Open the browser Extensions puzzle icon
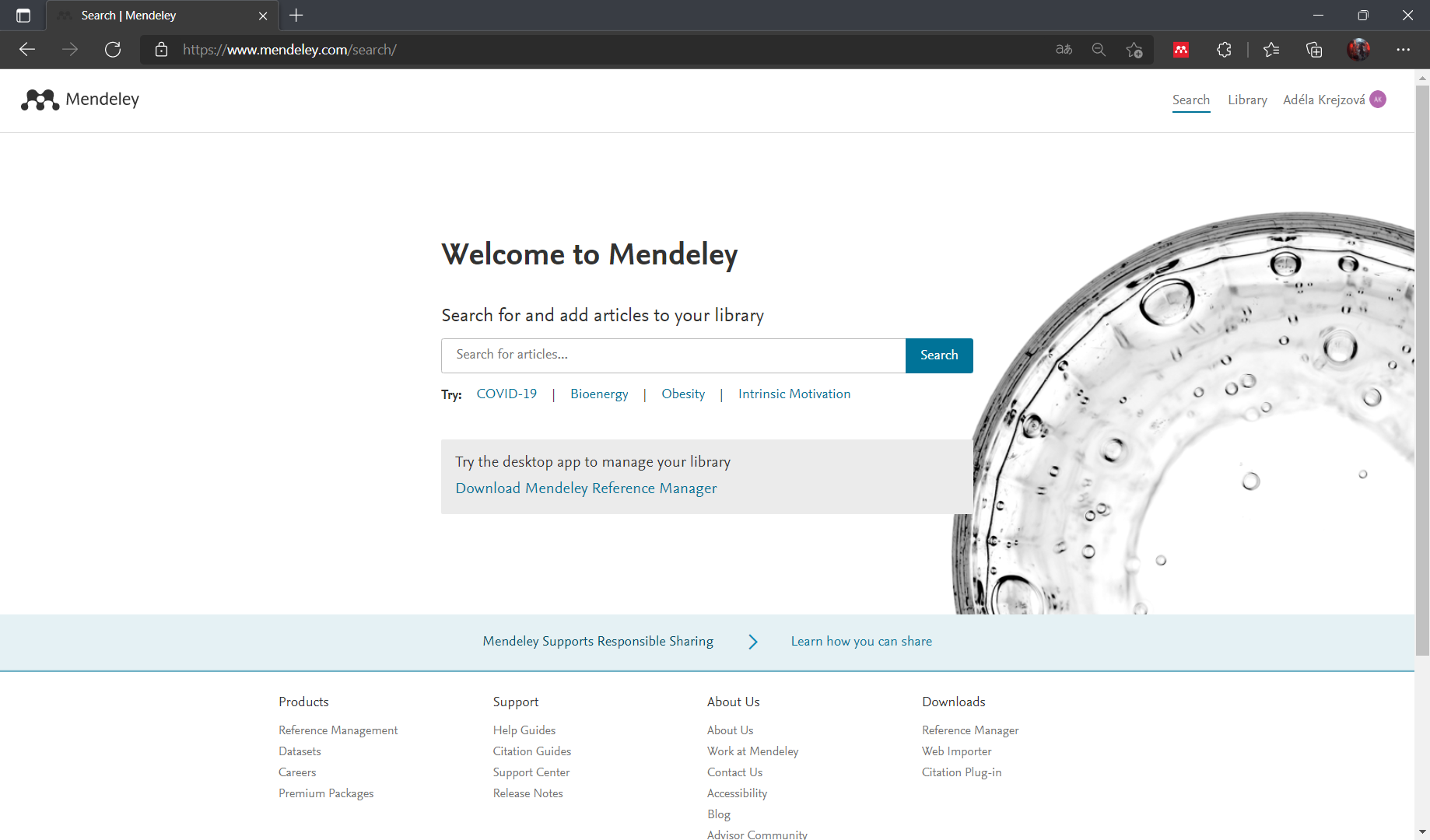The image size is (1430, 840). (x=1224, y=50)
